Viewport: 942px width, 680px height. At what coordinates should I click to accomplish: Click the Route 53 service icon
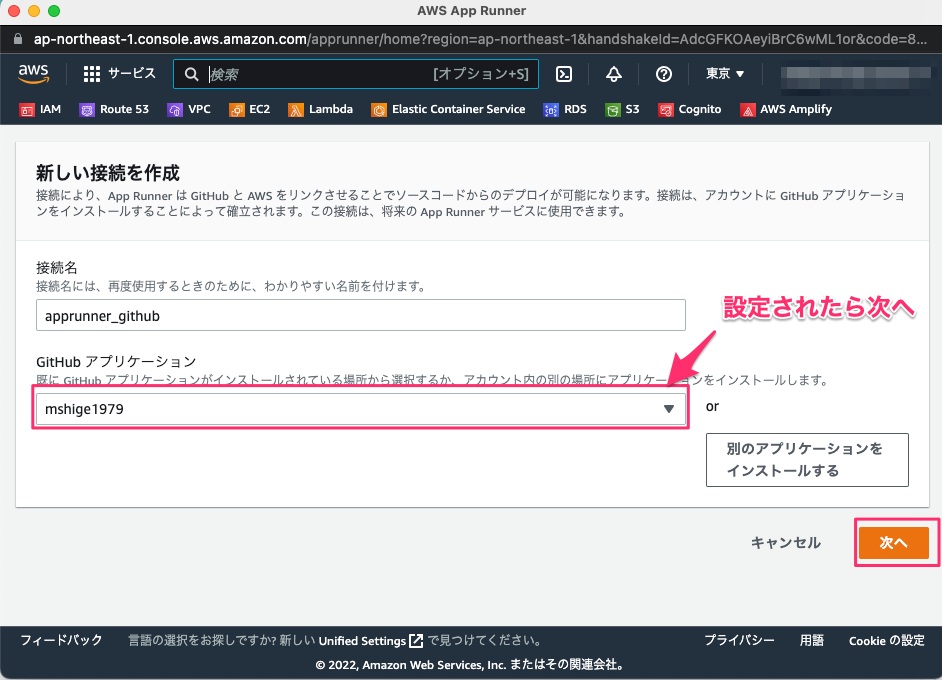click(x=87, y=110)
